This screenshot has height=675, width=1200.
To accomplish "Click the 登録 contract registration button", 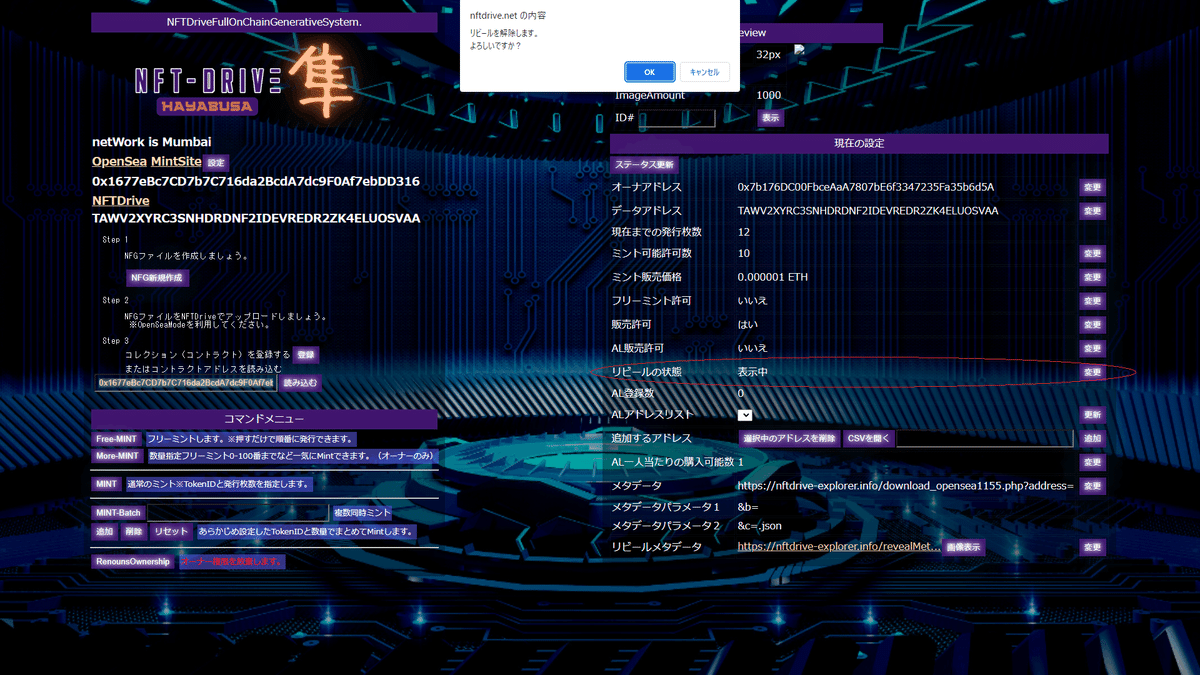I will 306,354.
